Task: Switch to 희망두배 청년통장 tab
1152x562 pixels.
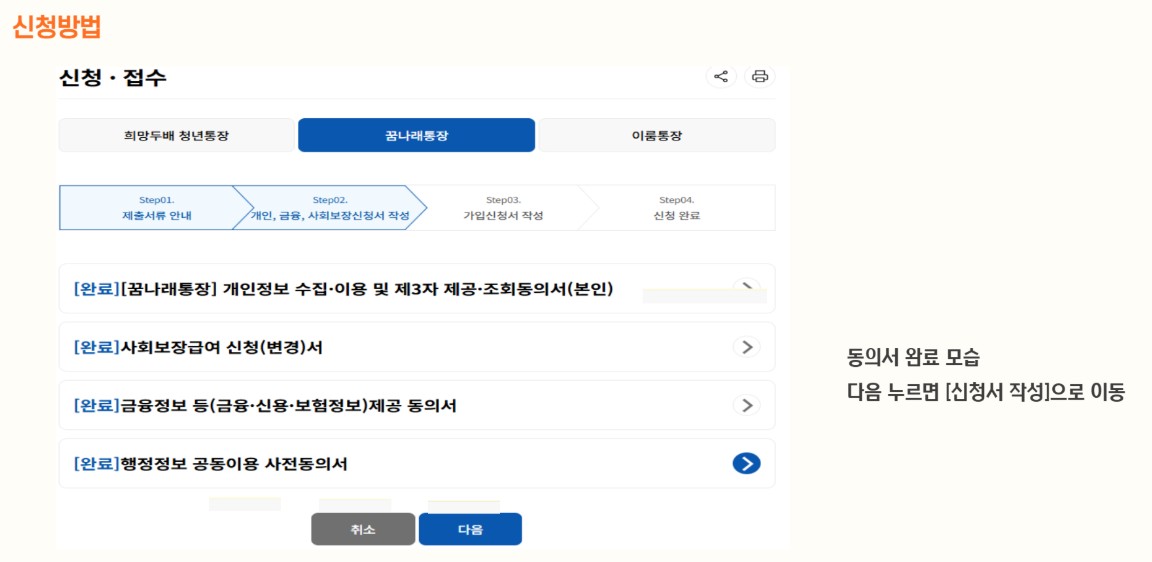Action: (x=176, y=135)
